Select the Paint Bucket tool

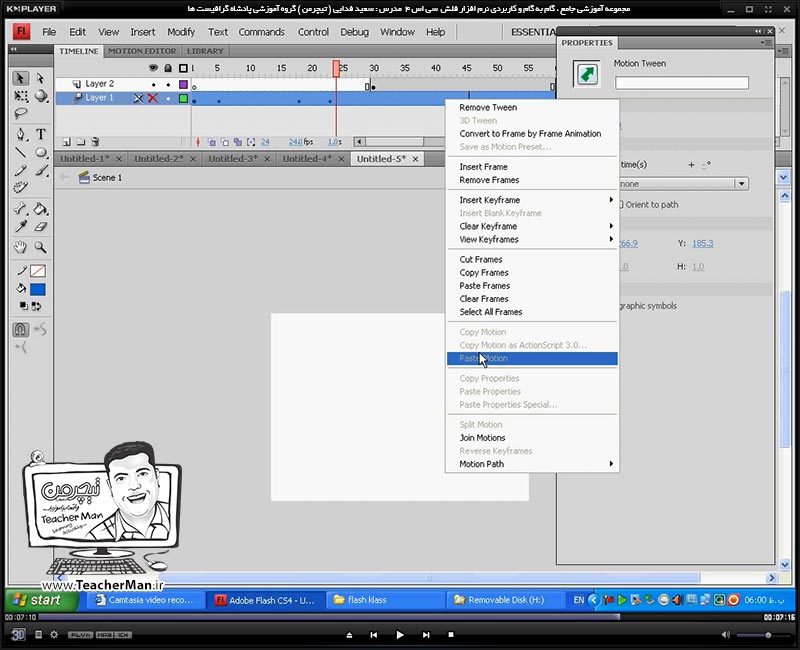point(41,208)
